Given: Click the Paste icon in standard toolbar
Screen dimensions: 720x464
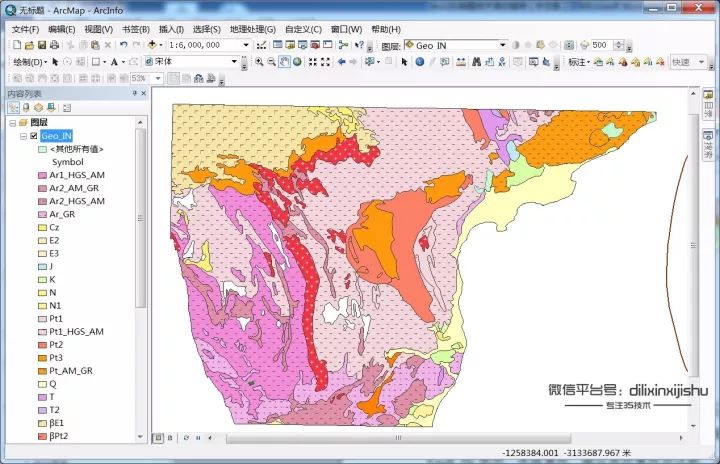Looking at the screenshot, I should 96,45.
